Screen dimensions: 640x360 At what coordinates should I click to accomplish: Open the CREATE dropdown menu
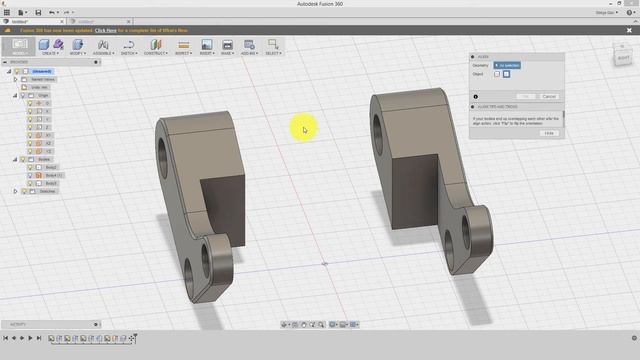[50, 53]
